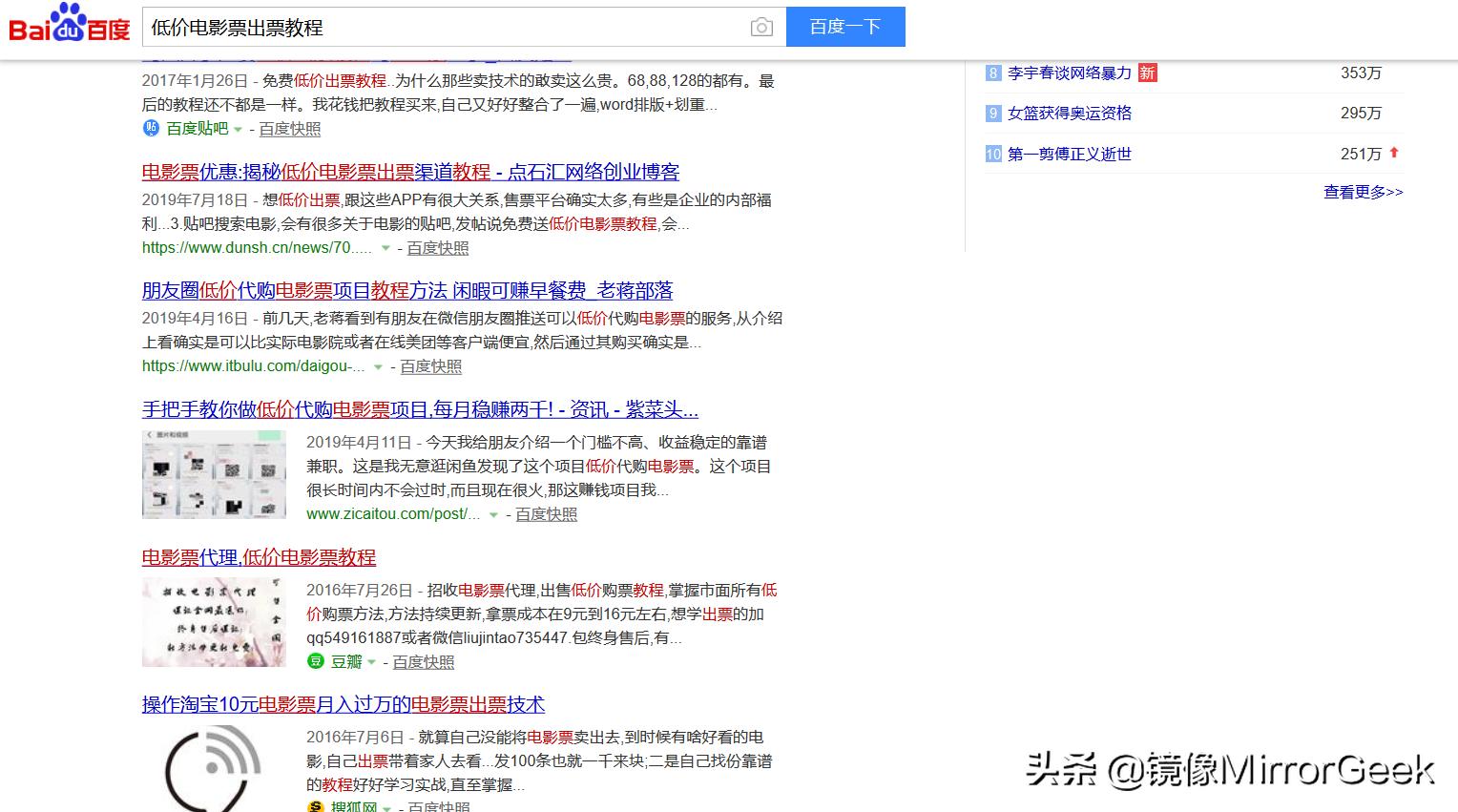Screen dimensions: 1458x812
Task: Click the green Douban favicon
Action: 315,661
